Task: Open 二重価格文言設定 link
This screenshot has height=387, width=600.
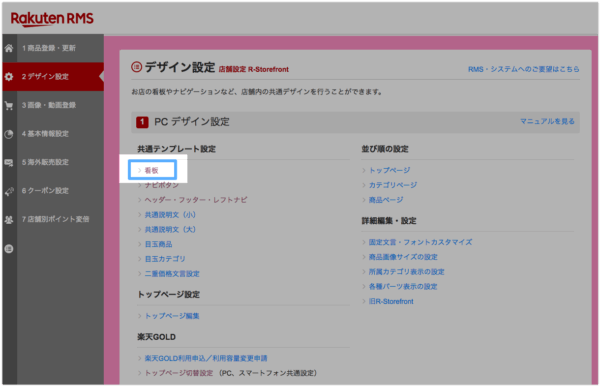Action: (x=172, y=274)
